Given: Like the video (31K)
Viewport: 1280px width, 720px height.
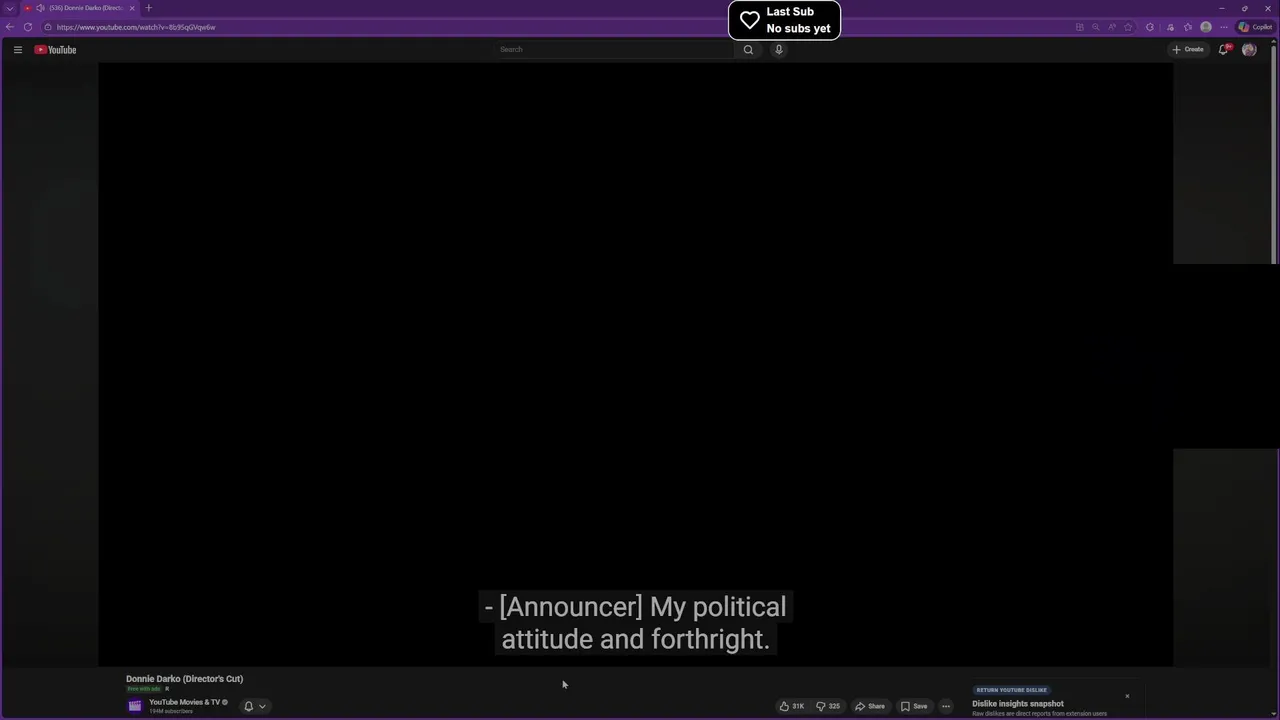Looking at the screenshot, I should pos(792,706).
